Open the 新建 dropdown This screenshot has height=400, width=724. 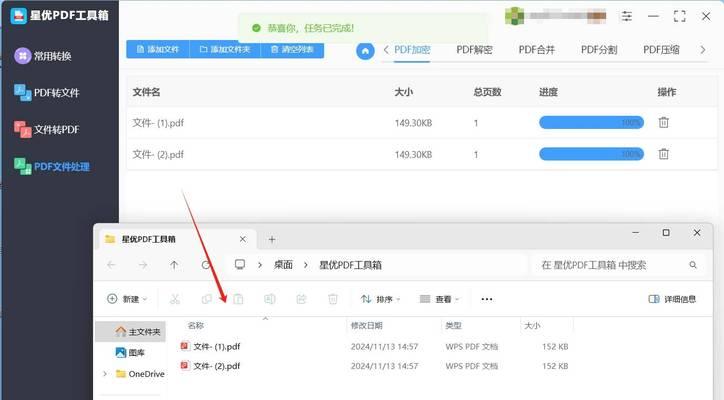point(127,299)
